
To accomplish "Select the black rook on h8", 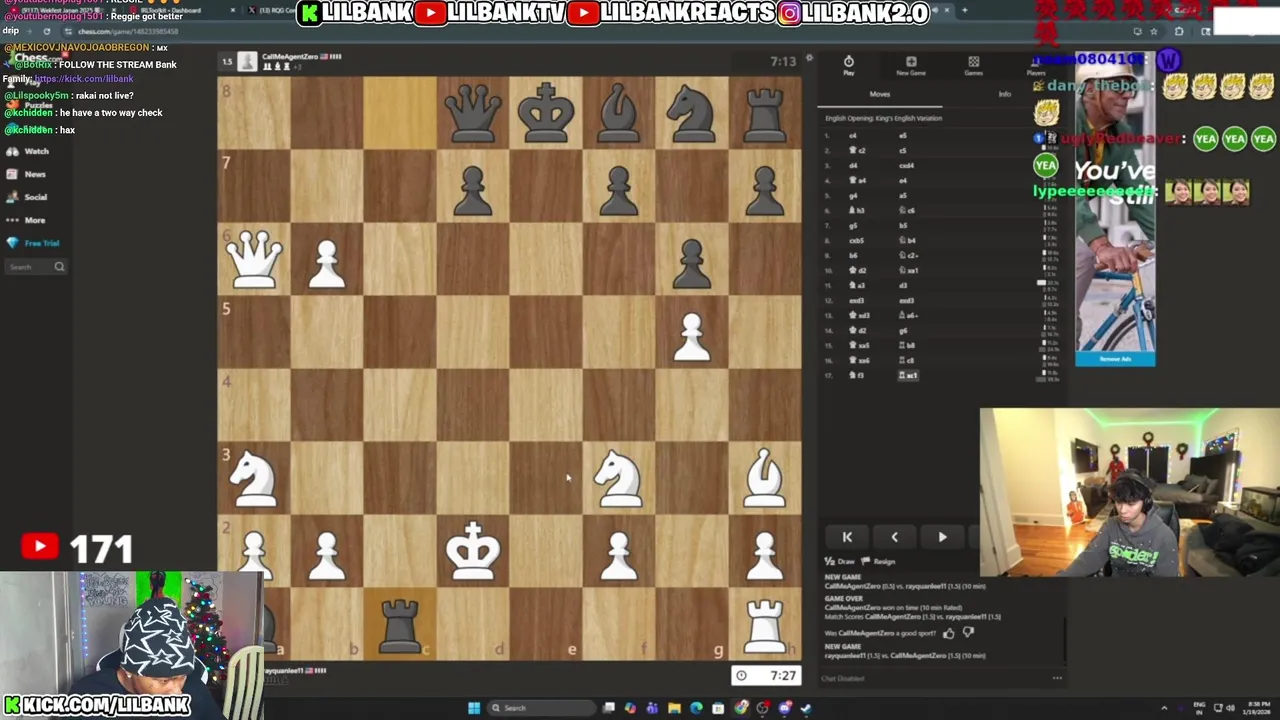I will 765,113.
